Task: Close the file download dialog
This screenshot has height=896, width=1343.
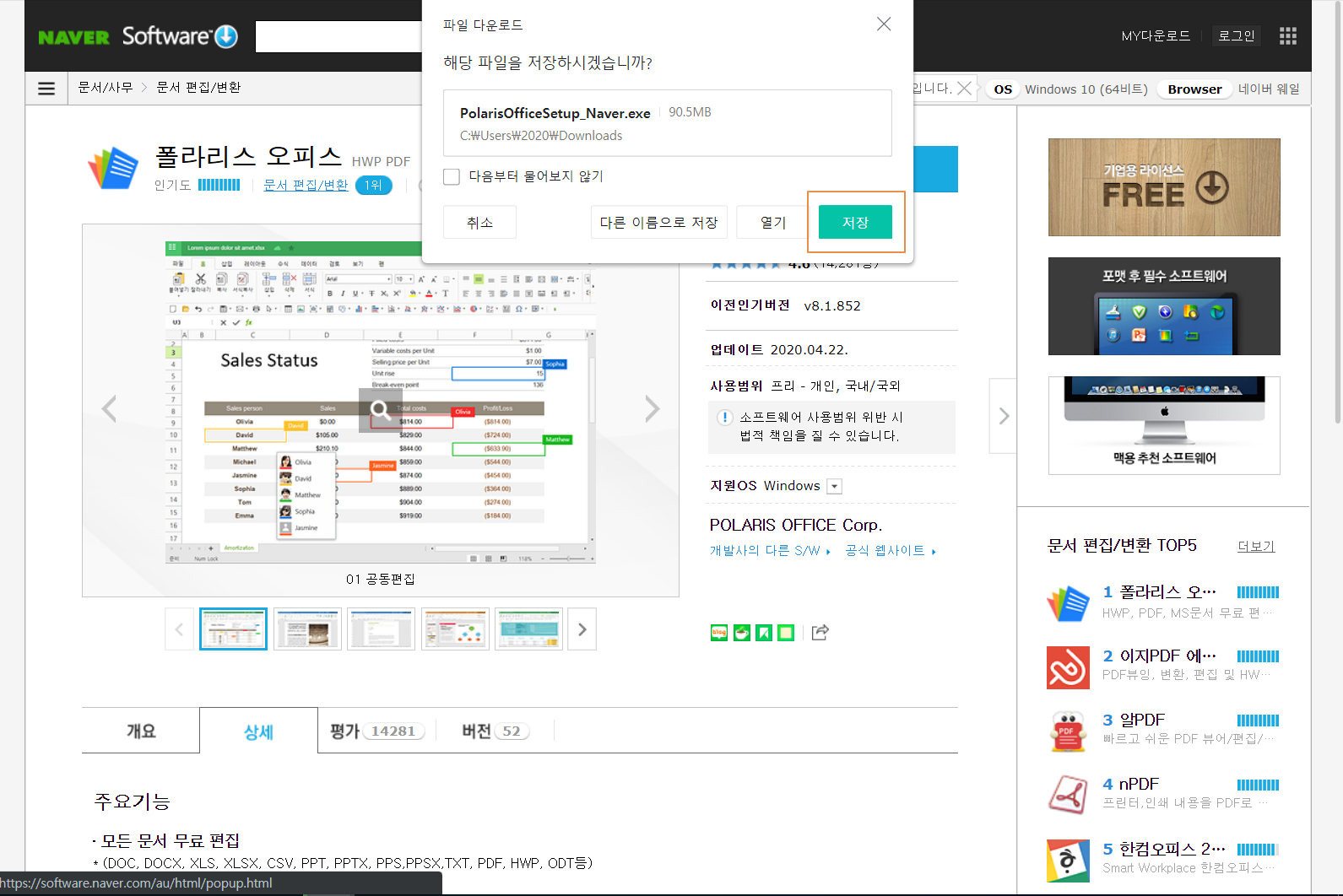Action: 884,24
